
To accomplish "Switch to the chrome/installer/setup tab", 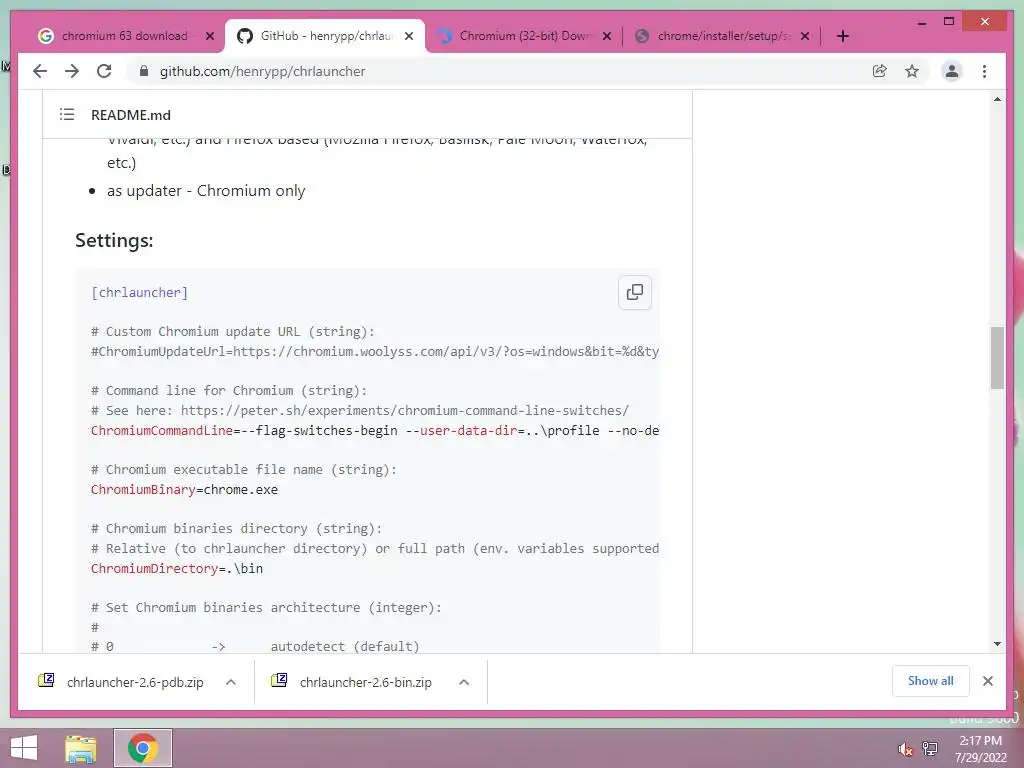I will pyautogui.click(x=722, y=36).
